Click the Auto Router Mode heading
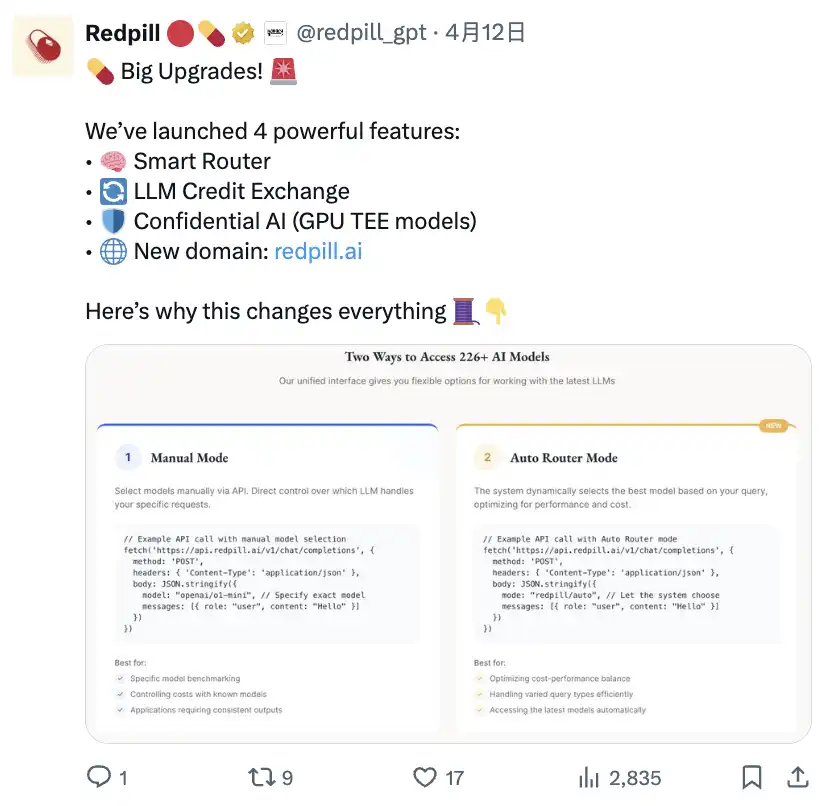830x806 pixels. 563,458
